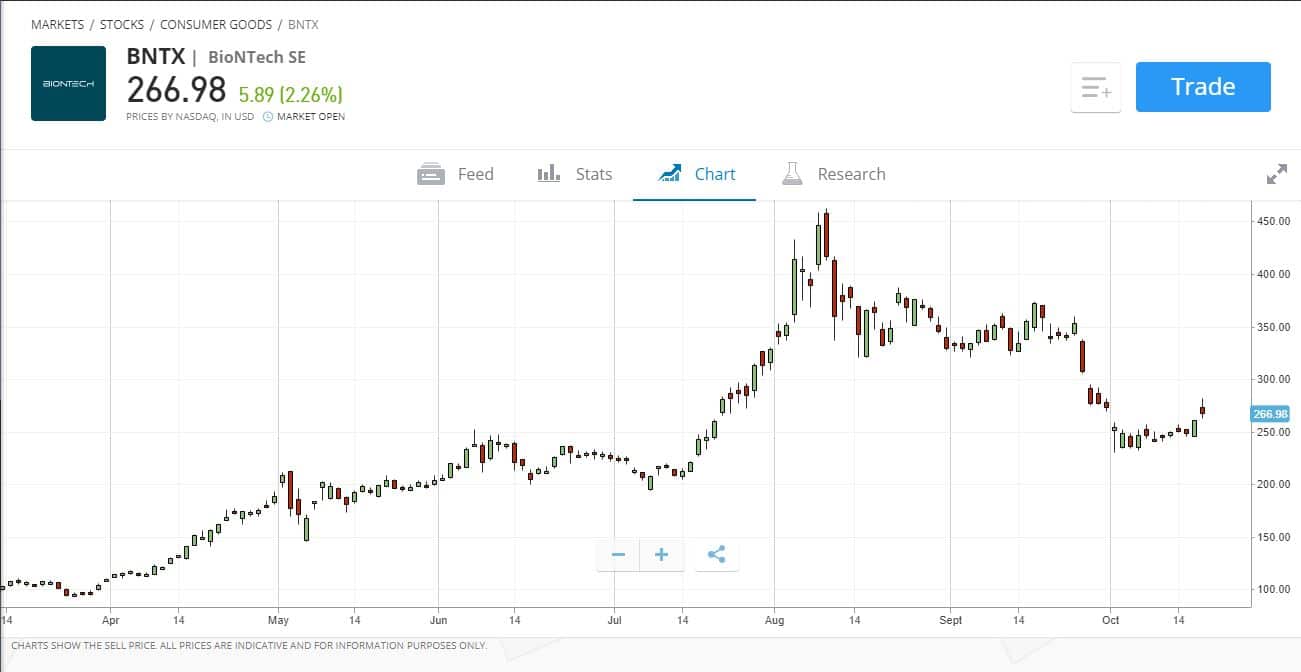This screenshot has height=672, width=1301.
Task: Click the Feed tab icon
Action: (431, 174)
